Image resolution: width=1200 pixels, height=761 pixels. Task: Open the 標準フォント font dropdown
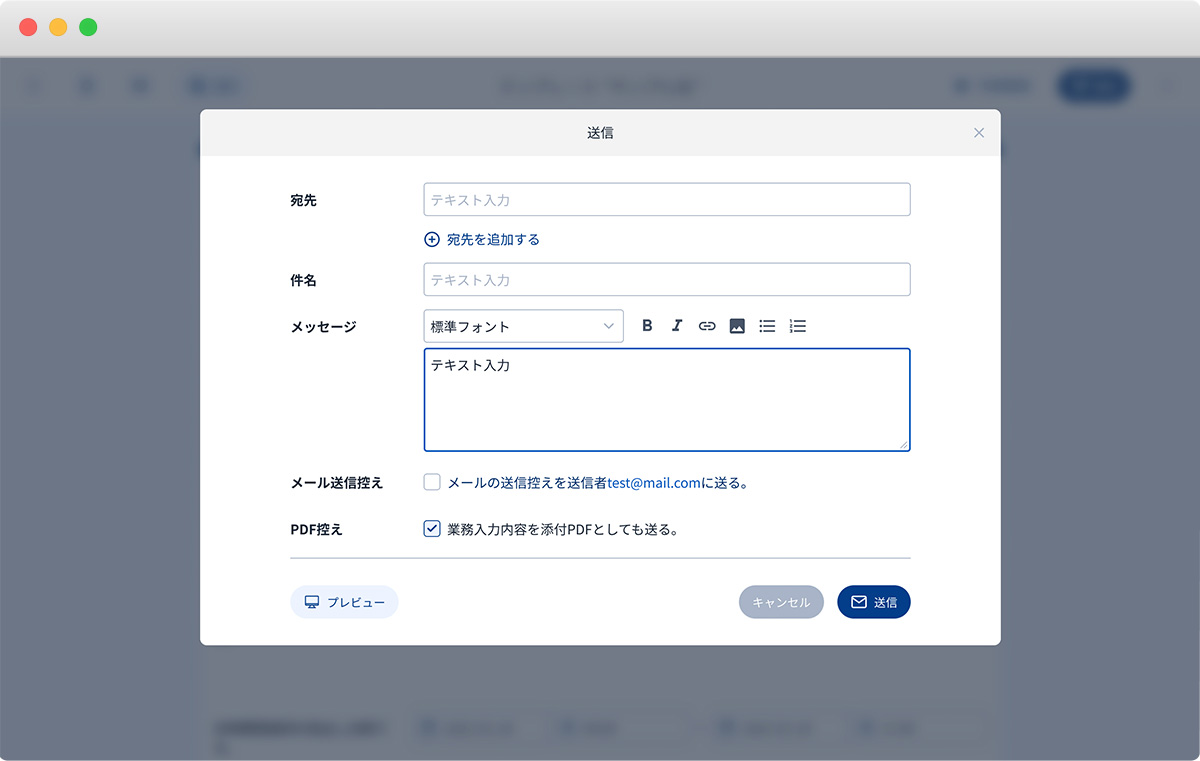pyautogui.click(x=523, y=326)
